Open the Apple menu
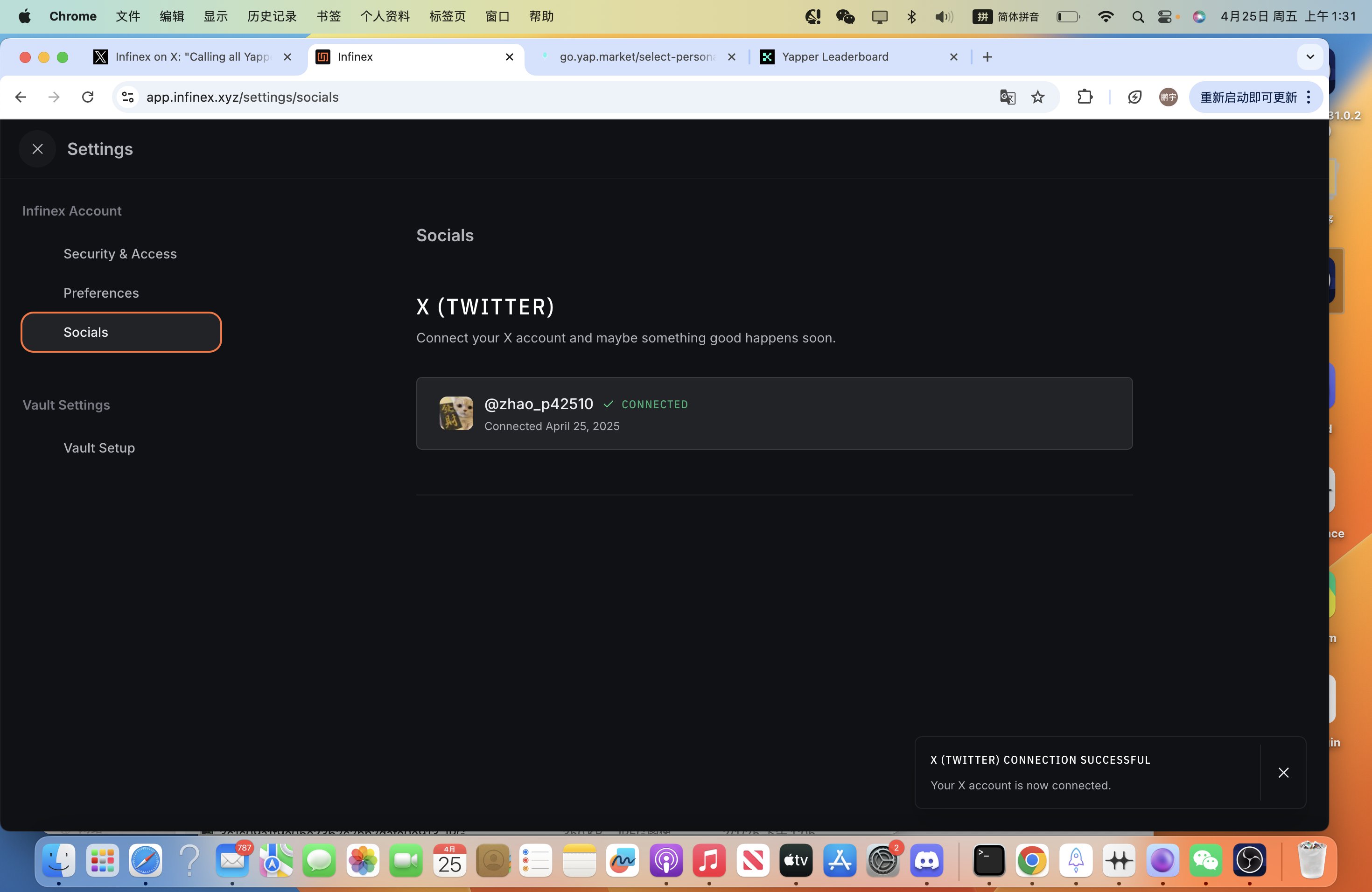The image size is (1372, 892). point(24,16)
